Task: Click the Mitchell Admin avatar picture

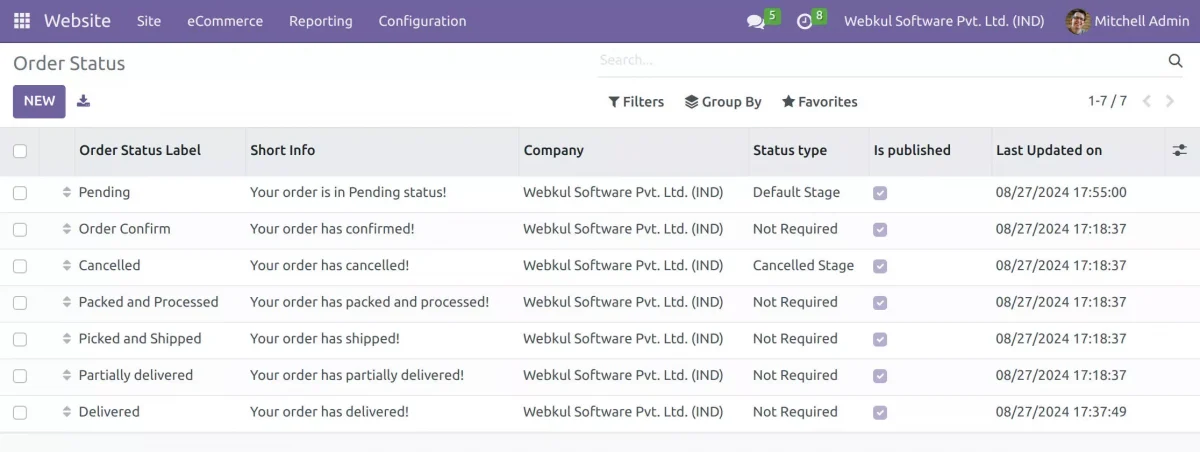Action: (x=1077, y=21)
